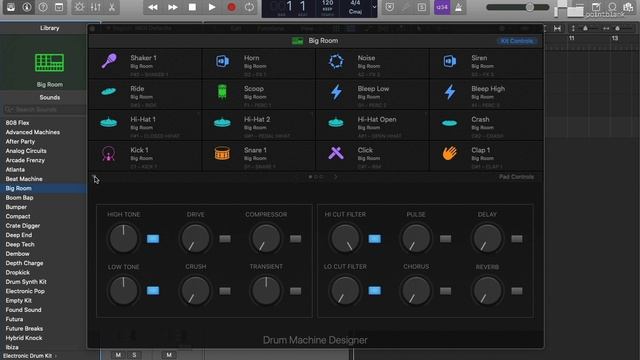Enable the REVERB effect button

517,291
